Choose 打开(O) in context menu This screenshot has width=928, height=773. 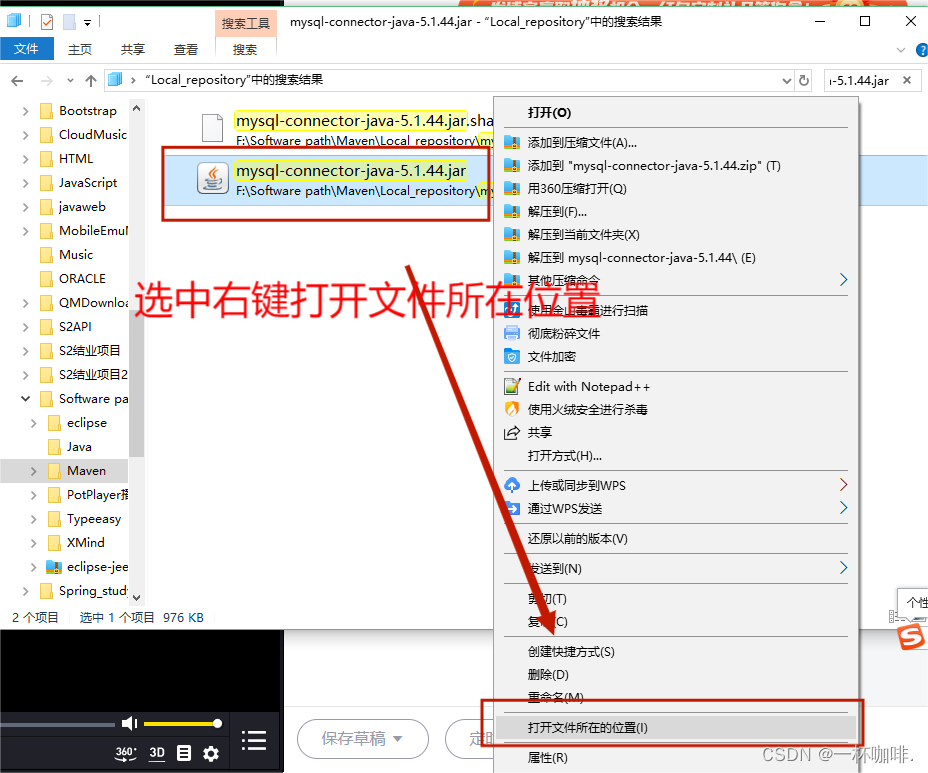coord(549,112)
